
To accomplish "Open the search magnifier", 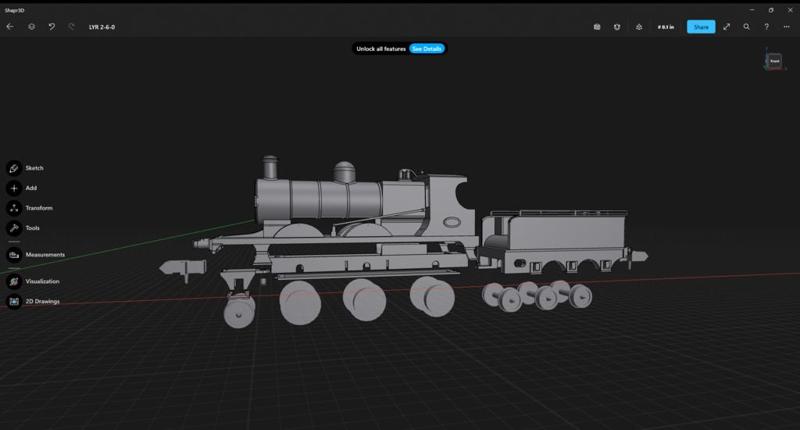I will coord(746,27).
